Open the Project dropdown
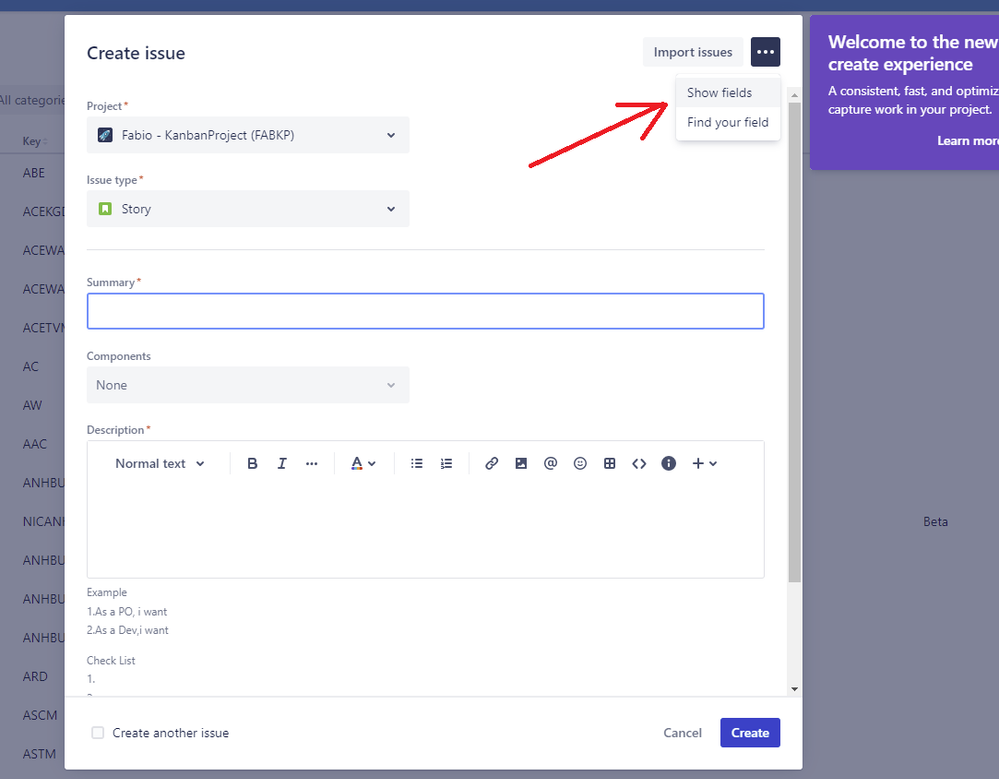 [248, 135]
